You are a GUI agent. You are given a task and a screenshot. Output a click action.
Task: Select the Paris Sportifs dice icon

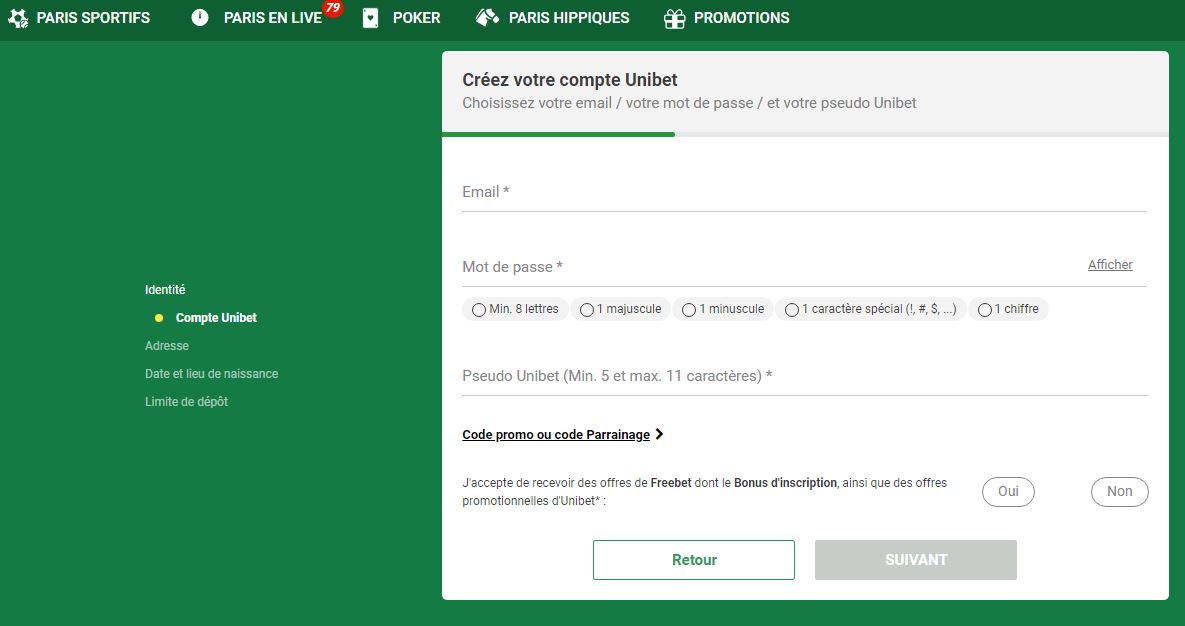coord(17,17)
